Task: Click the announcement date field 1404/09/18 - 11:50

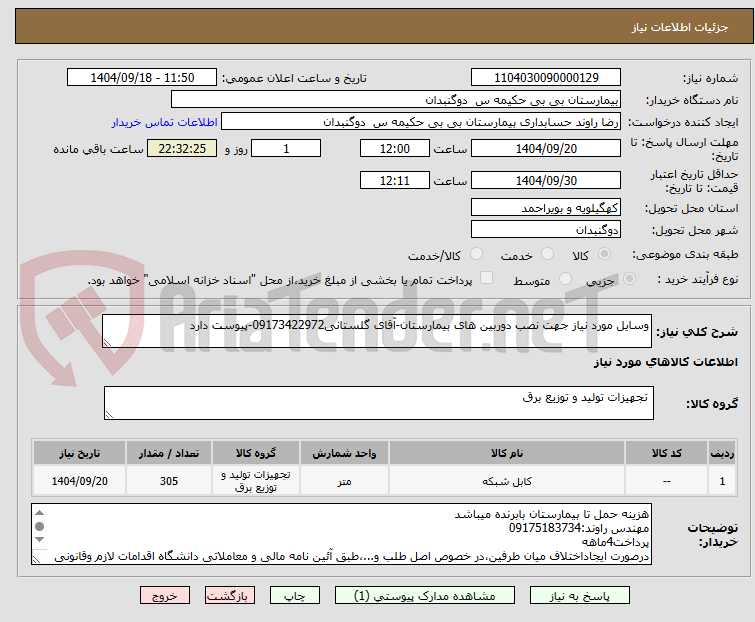Action: [142, 78]
